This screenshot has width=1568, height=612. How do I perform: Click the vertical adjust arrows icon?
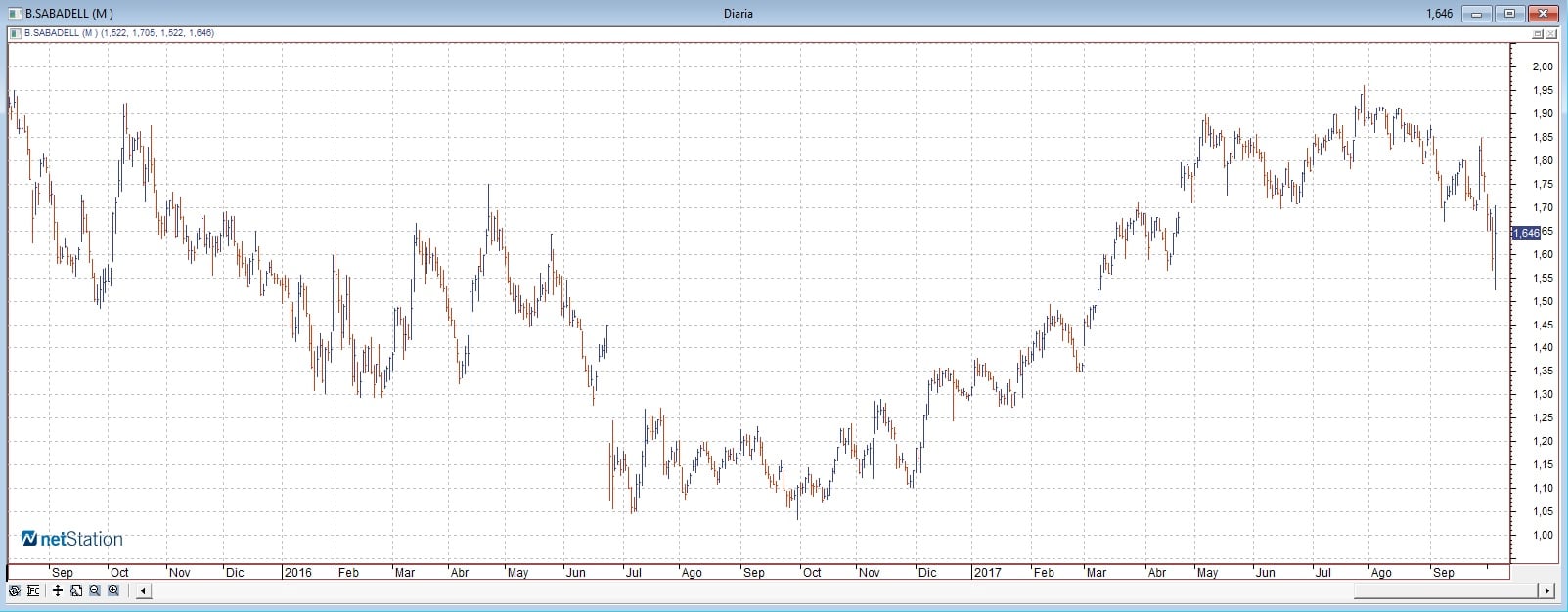click(x=58, y=590)
